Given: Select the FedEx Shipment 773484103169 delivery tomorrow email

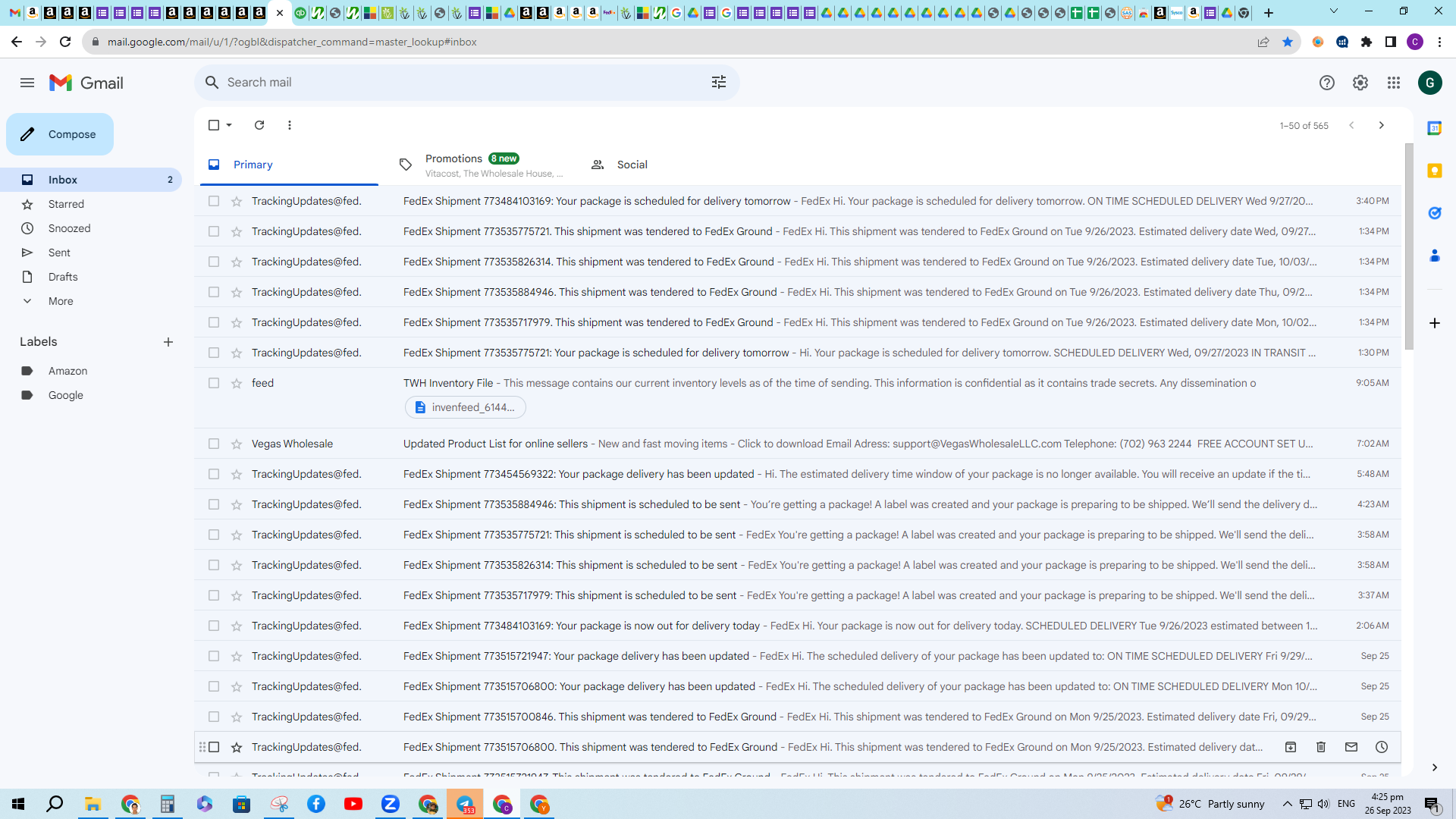Looking at the screenshot, I should (214, 201).
